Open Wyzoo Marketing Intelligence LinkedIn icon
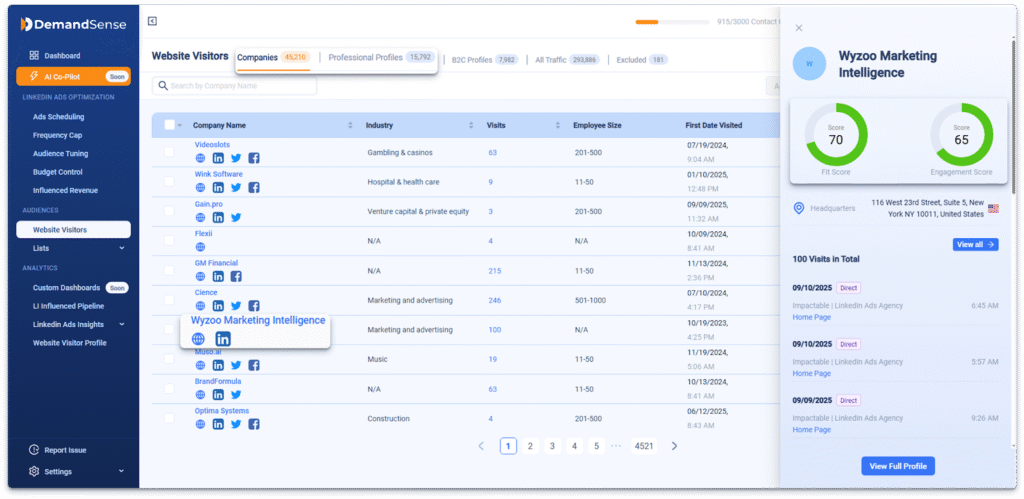Viewport: 1024px width, 499px height. 223,339
